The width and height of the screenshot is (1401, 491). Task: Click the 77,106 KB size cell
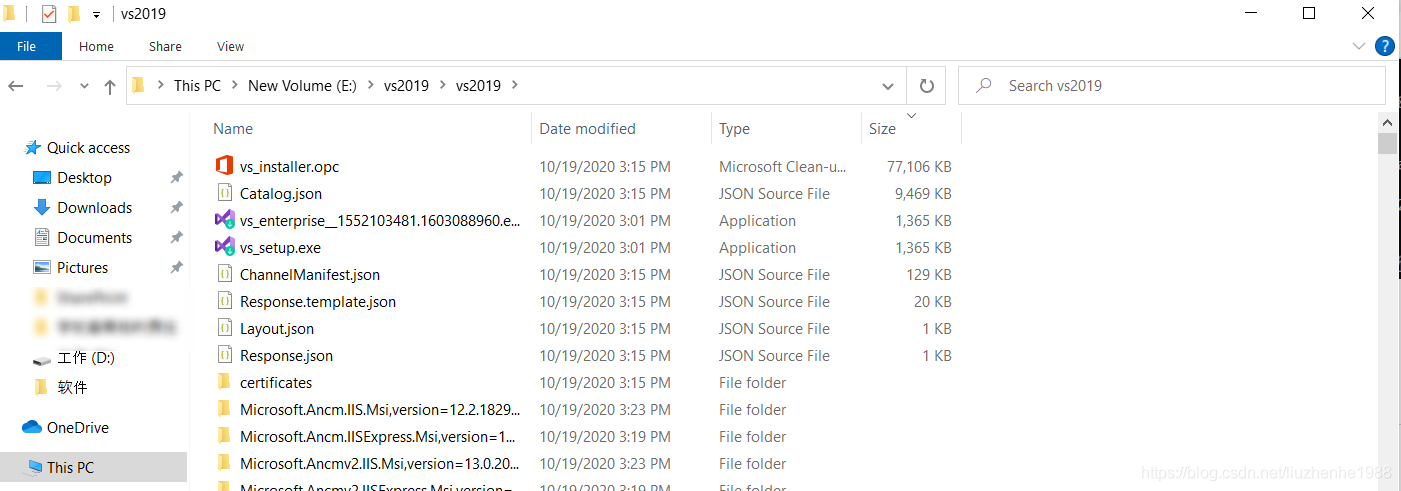pyautogui.click(x=919, y=167)
